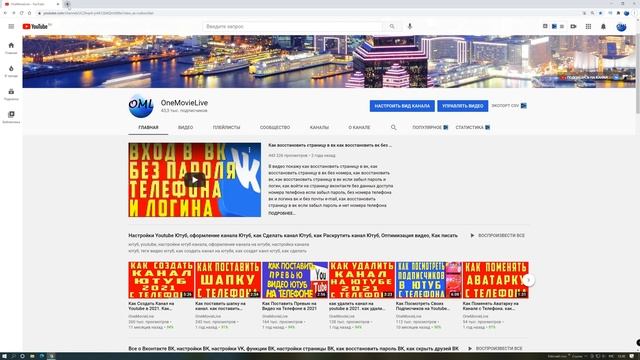Image resolution: width=640 pixels, height=360 pixels.
Task: Open the Сообщество tab
Action: (275, 127)
